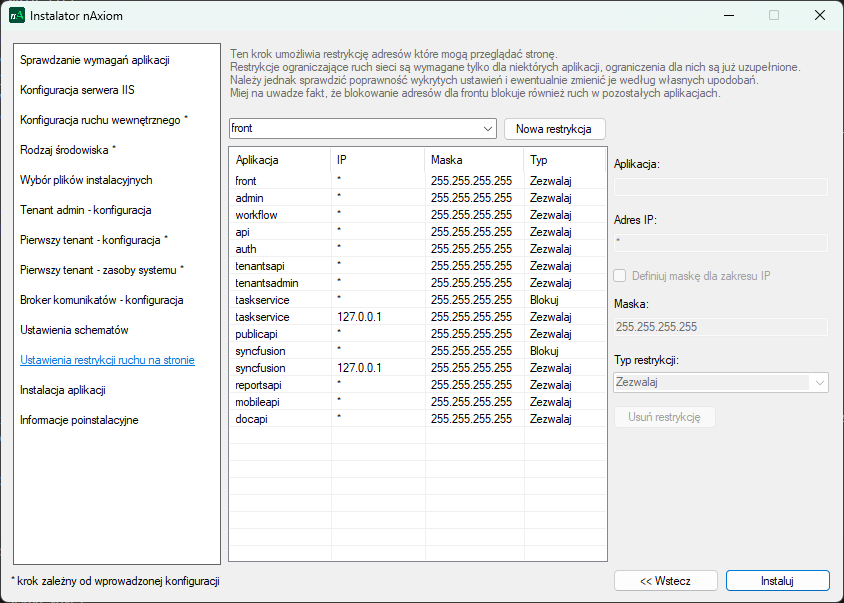Enable 'Definiuj maskę dla zakresu IP' checkbox
Viewport: 844px width, 603px height.
click(621, 276)
